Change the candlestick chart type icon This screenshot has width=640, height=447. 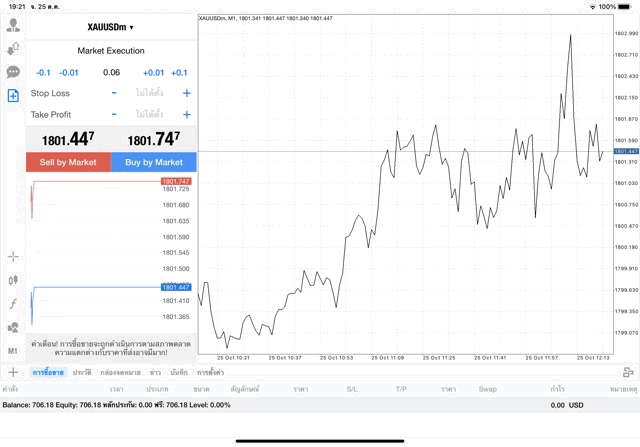click(x=13, y=280)
